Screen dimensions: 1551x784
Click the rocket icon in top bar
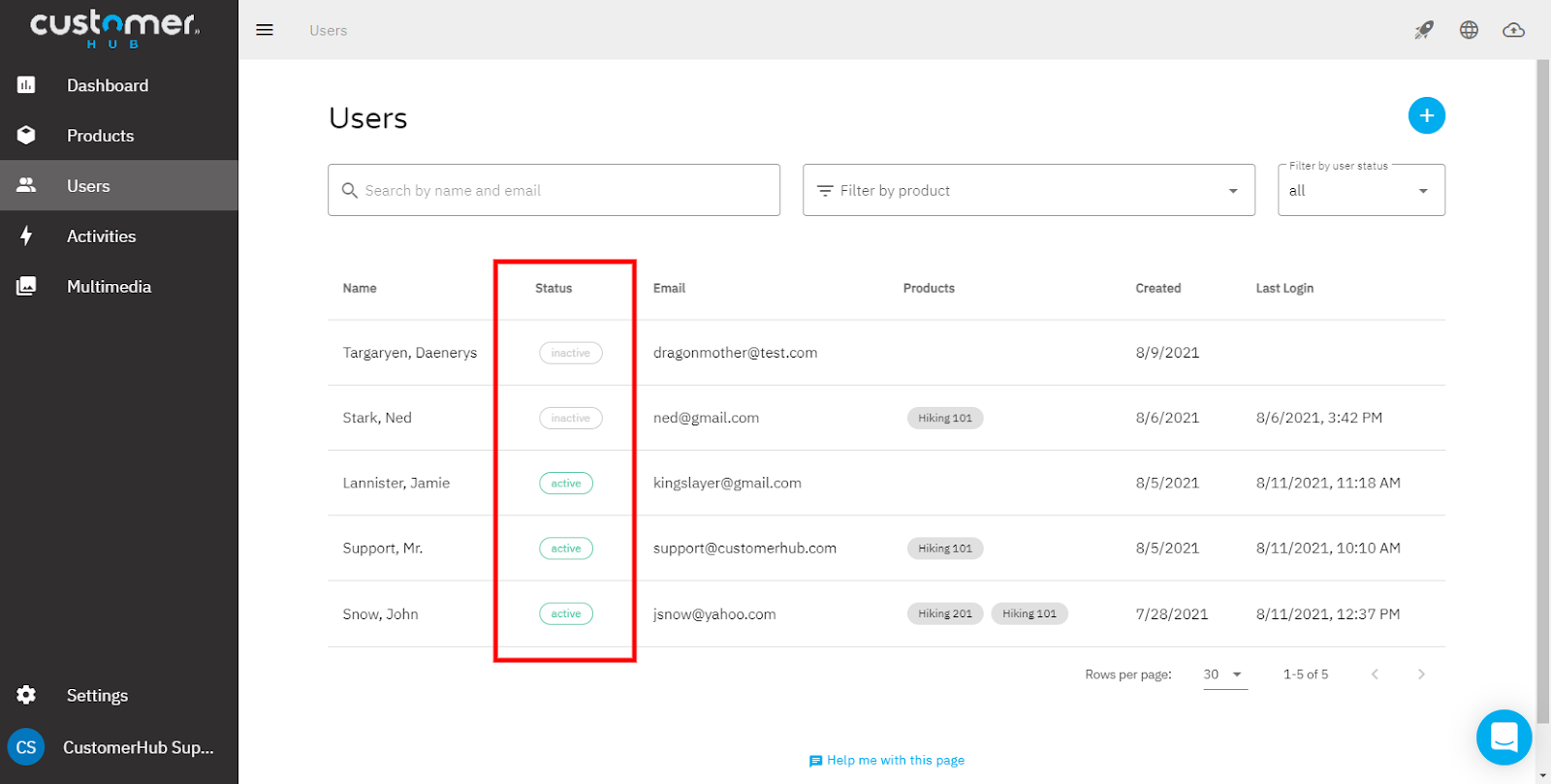click(1424, 30)
